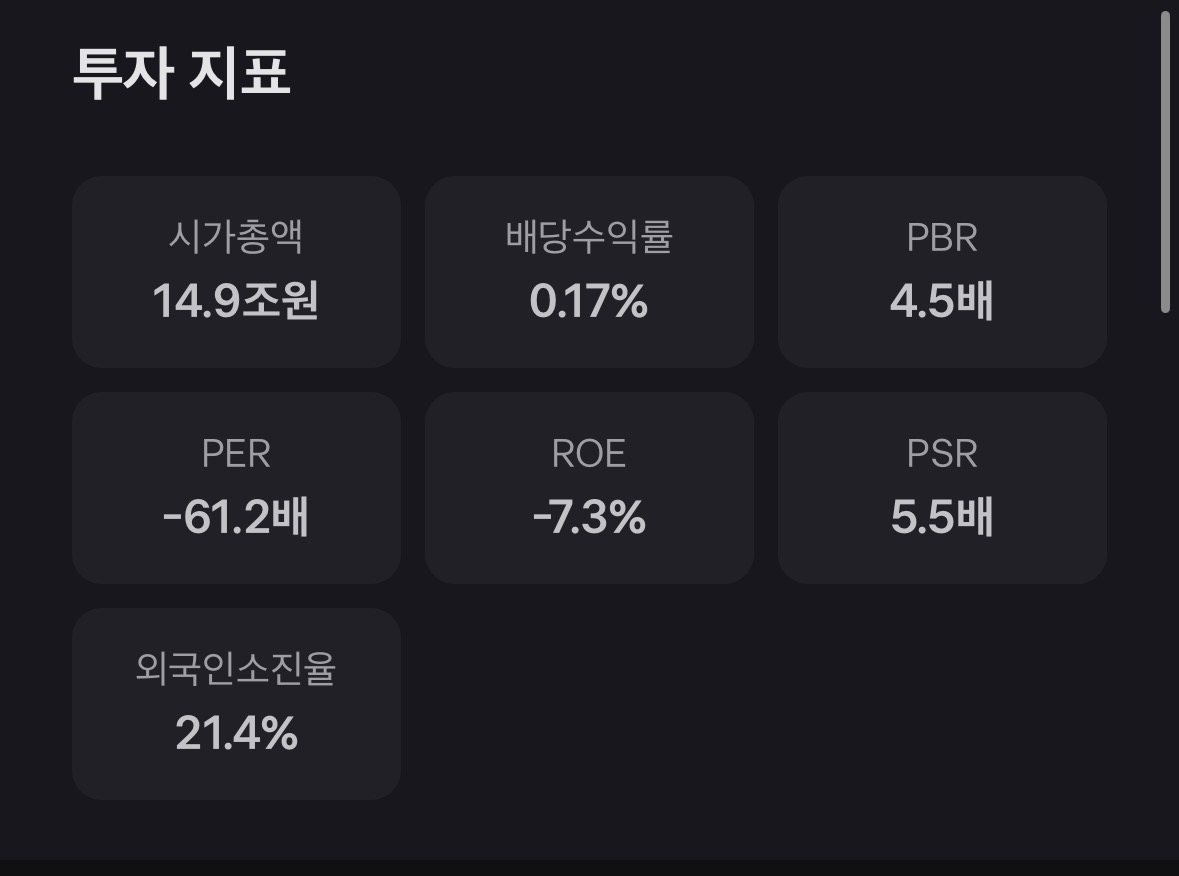Click the 4.5배 PBR value

(x=942, y=301)
